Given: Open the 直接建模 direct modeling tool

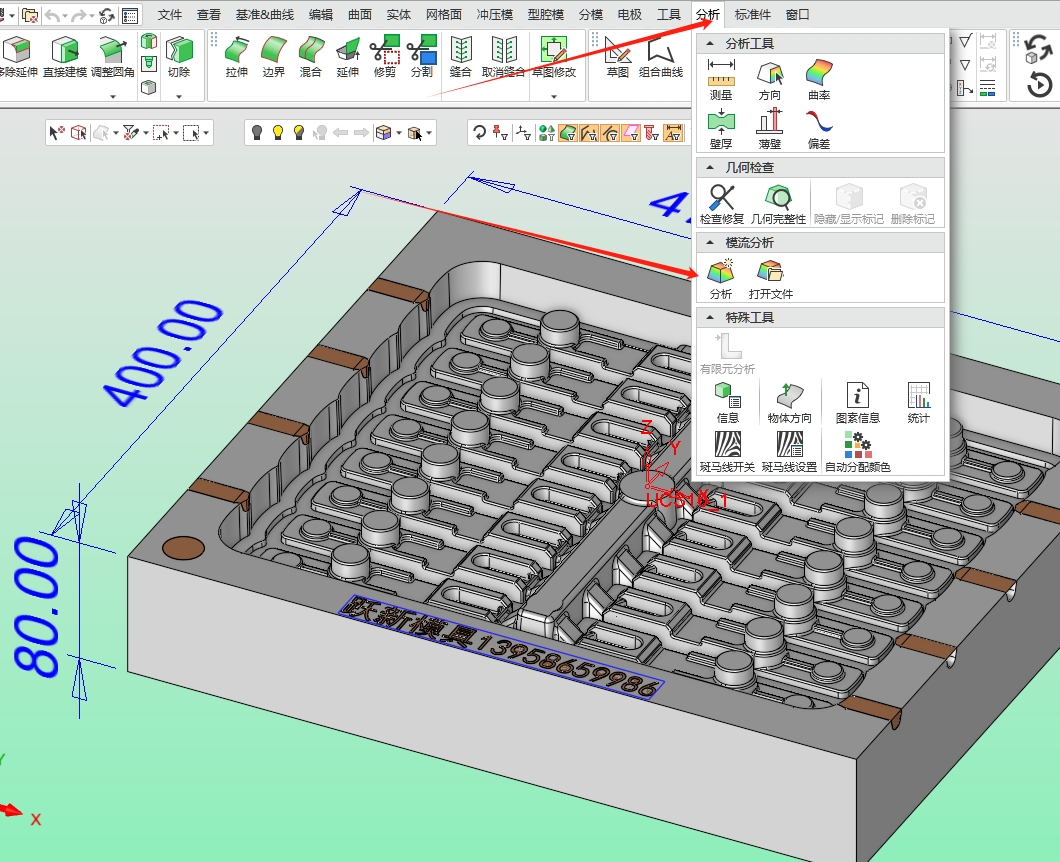Looking at the screenshot, I should [65, 57].
